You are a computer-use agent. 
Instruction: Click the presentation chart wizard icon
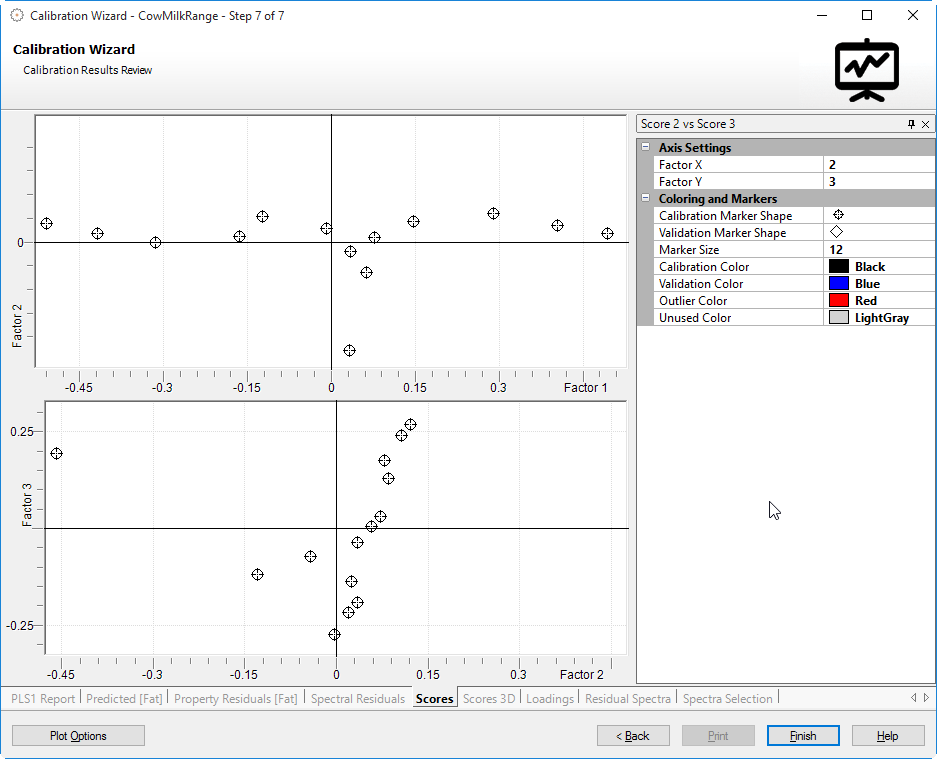[x=866, y=70]
